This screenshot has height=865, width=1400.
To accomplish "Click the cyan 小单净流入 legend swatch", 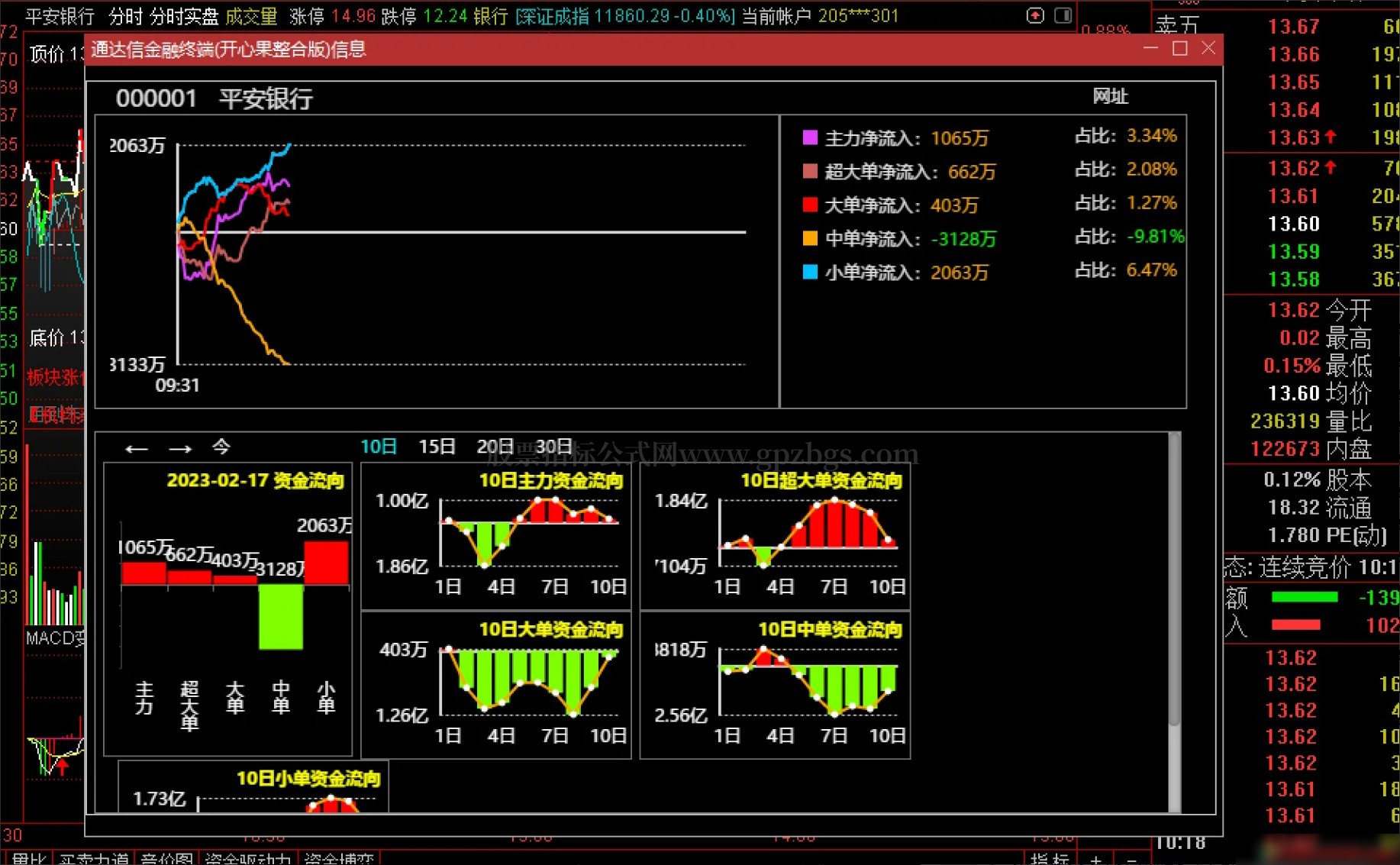I will click(x=810, y=273).
